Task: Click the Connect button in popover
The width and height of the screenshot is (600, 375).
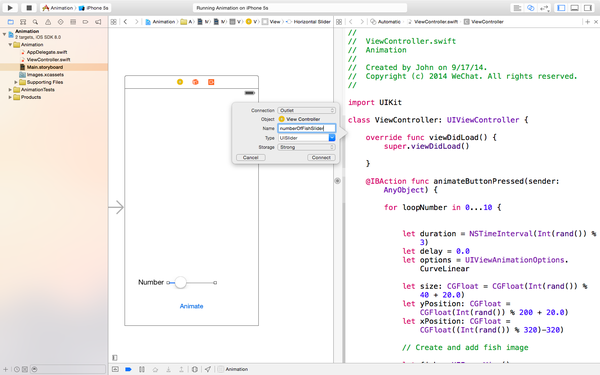Action: point(321,157)
